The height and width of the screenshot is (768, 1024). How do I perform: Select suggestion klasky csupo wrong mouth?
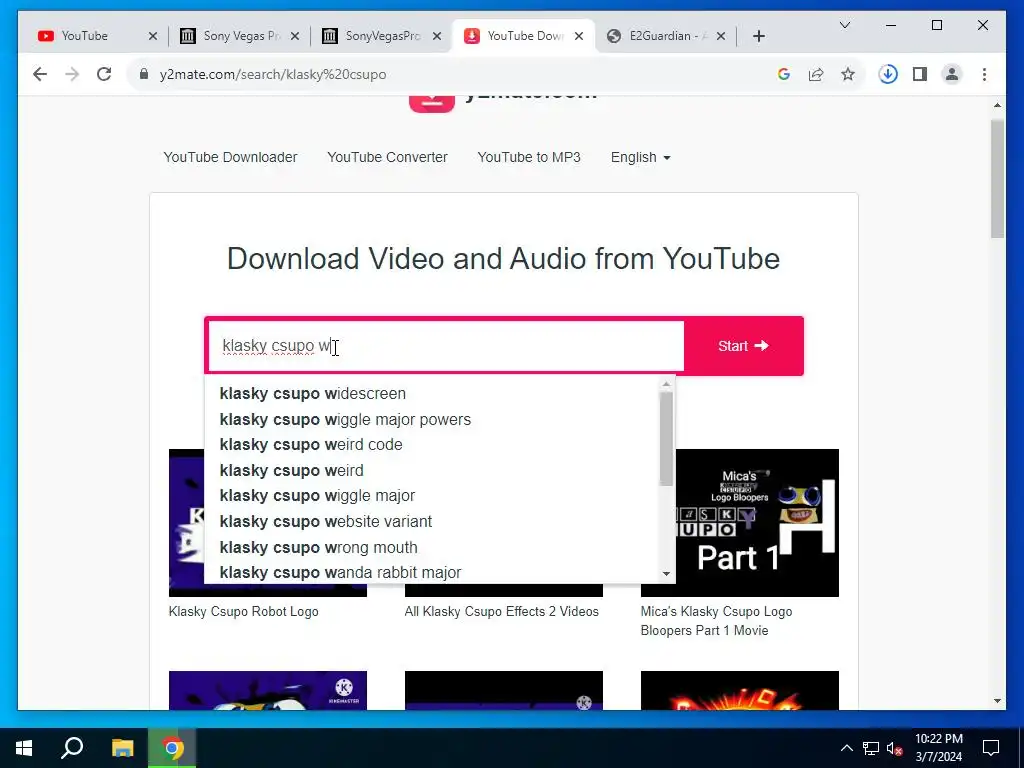pos(431,547)
